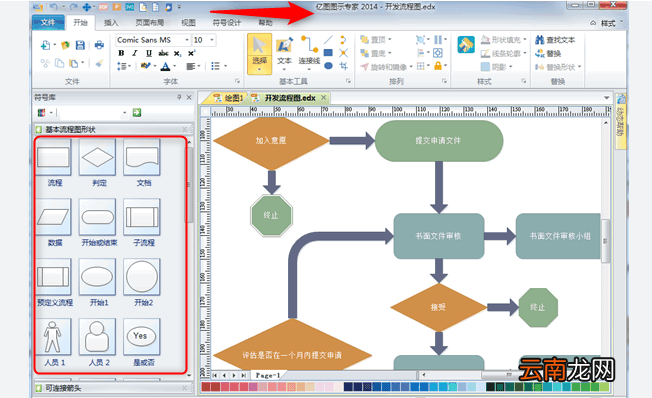Viewport: 652px width, 398px height.
Task: Toggle strikethrough abc formatting
Action: tap(163, 53)
